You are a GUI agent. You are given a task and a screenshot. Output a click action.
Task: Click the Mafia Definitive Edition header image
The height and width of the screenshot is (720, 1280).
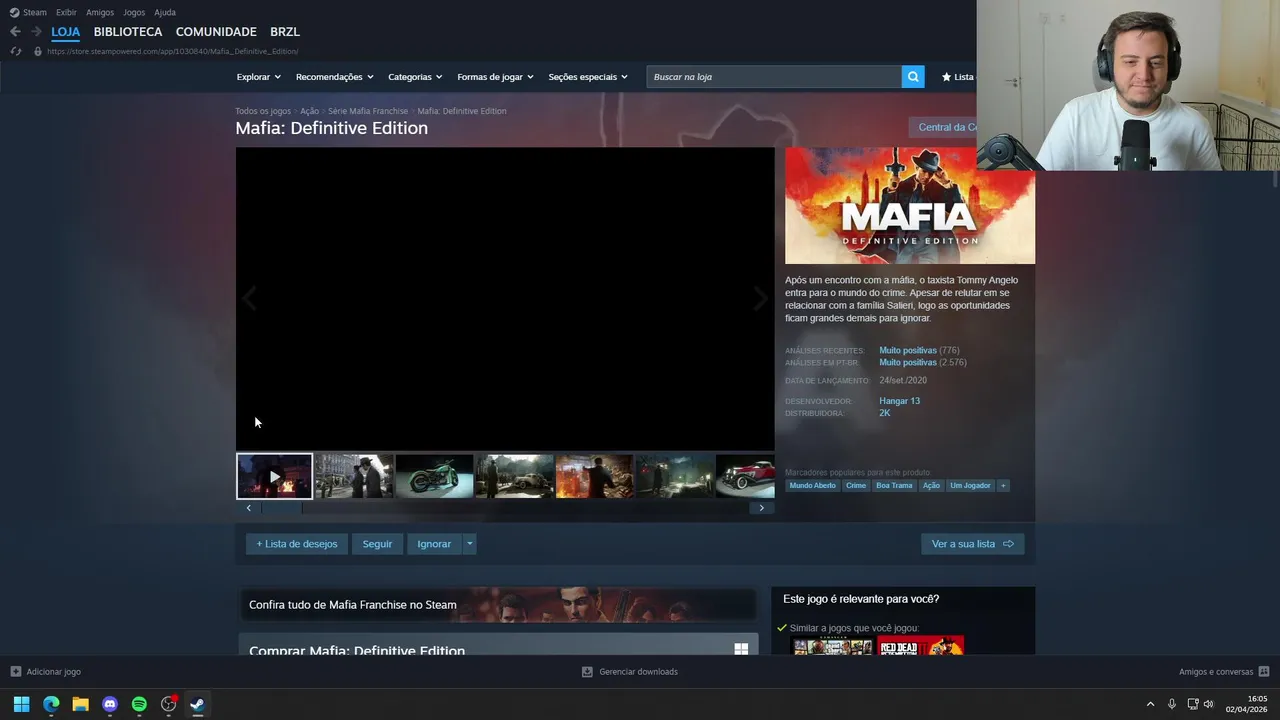(910, 206)
